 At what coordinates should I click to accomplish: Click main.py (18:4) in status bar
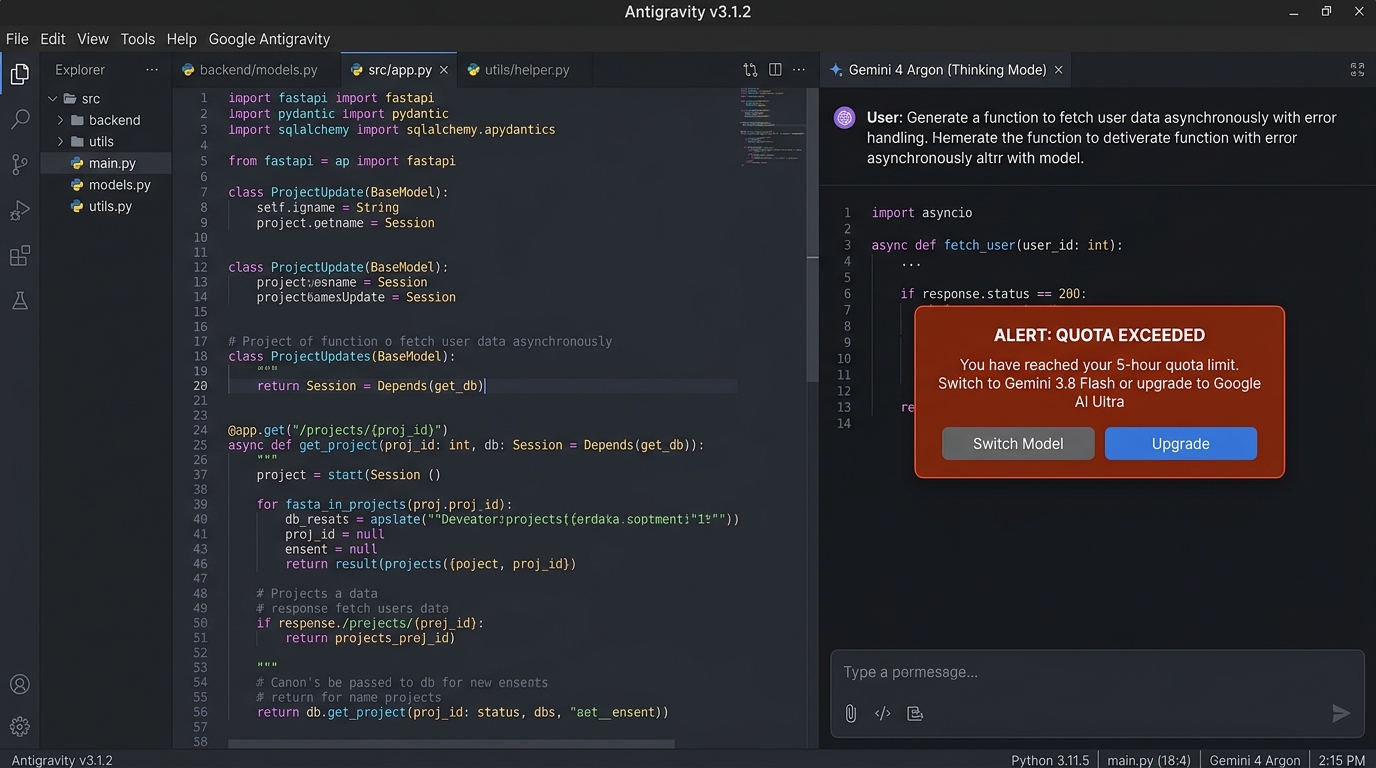coord(1148,760)
